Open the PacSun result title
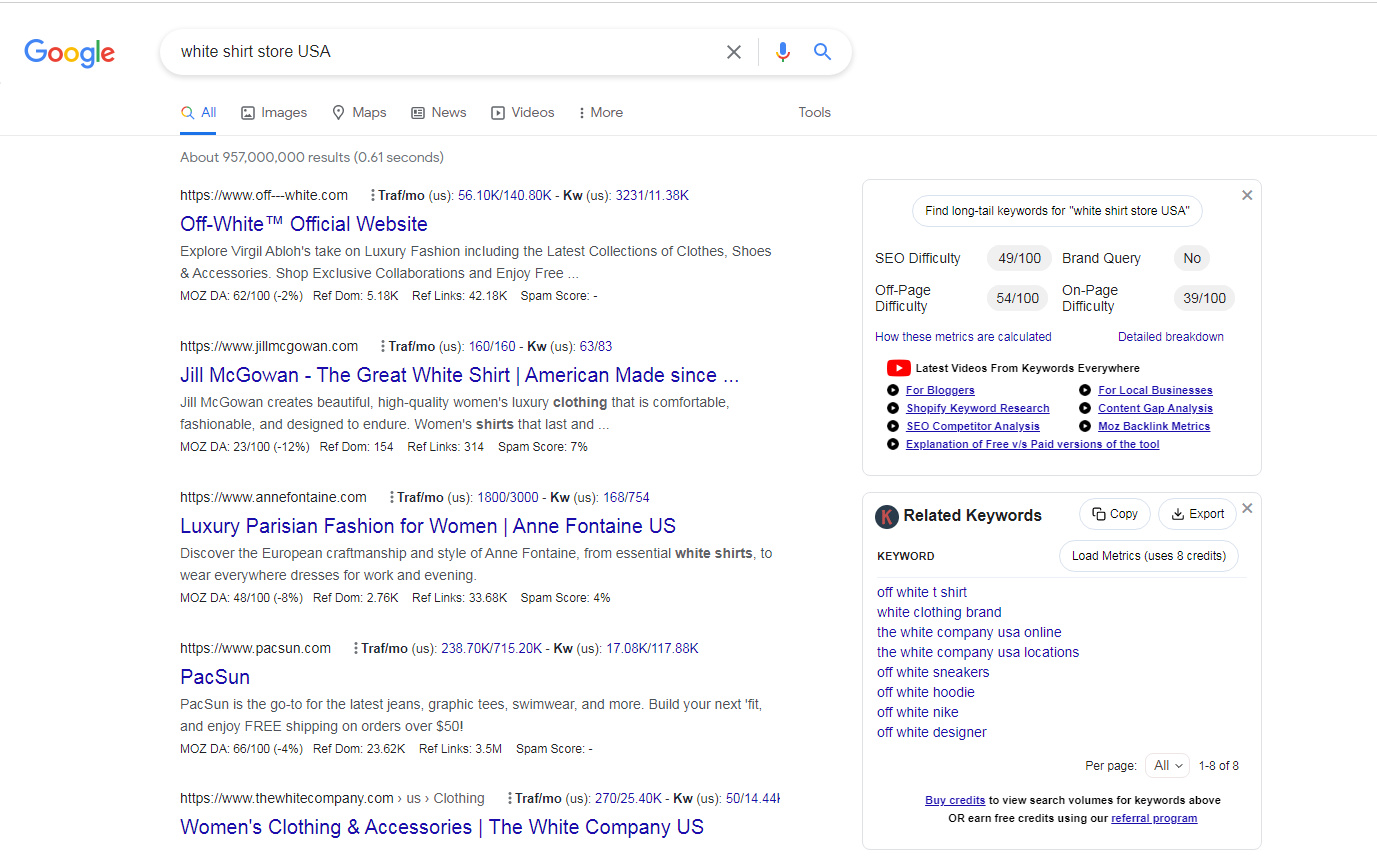Screen dimensions: 1377x858 [x=215, y=677]
